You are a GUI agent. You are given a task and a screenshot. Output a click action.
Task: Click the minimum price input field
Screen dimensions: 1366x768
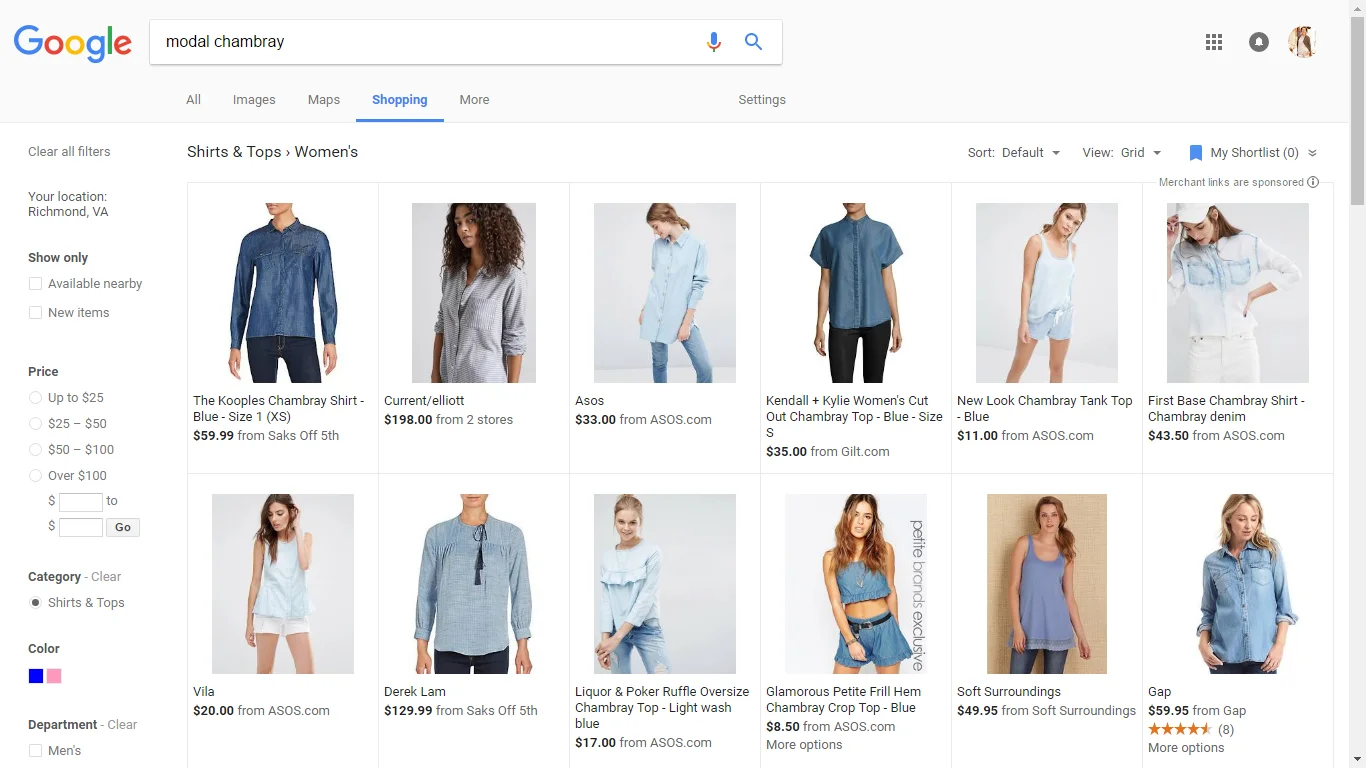[x=81, y=502]
